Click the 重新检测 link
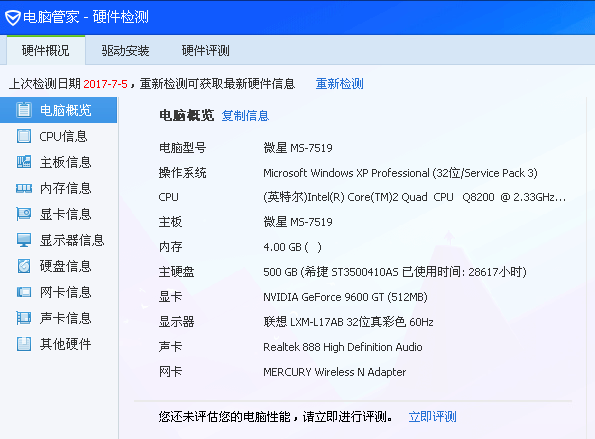 pos(340,83)
